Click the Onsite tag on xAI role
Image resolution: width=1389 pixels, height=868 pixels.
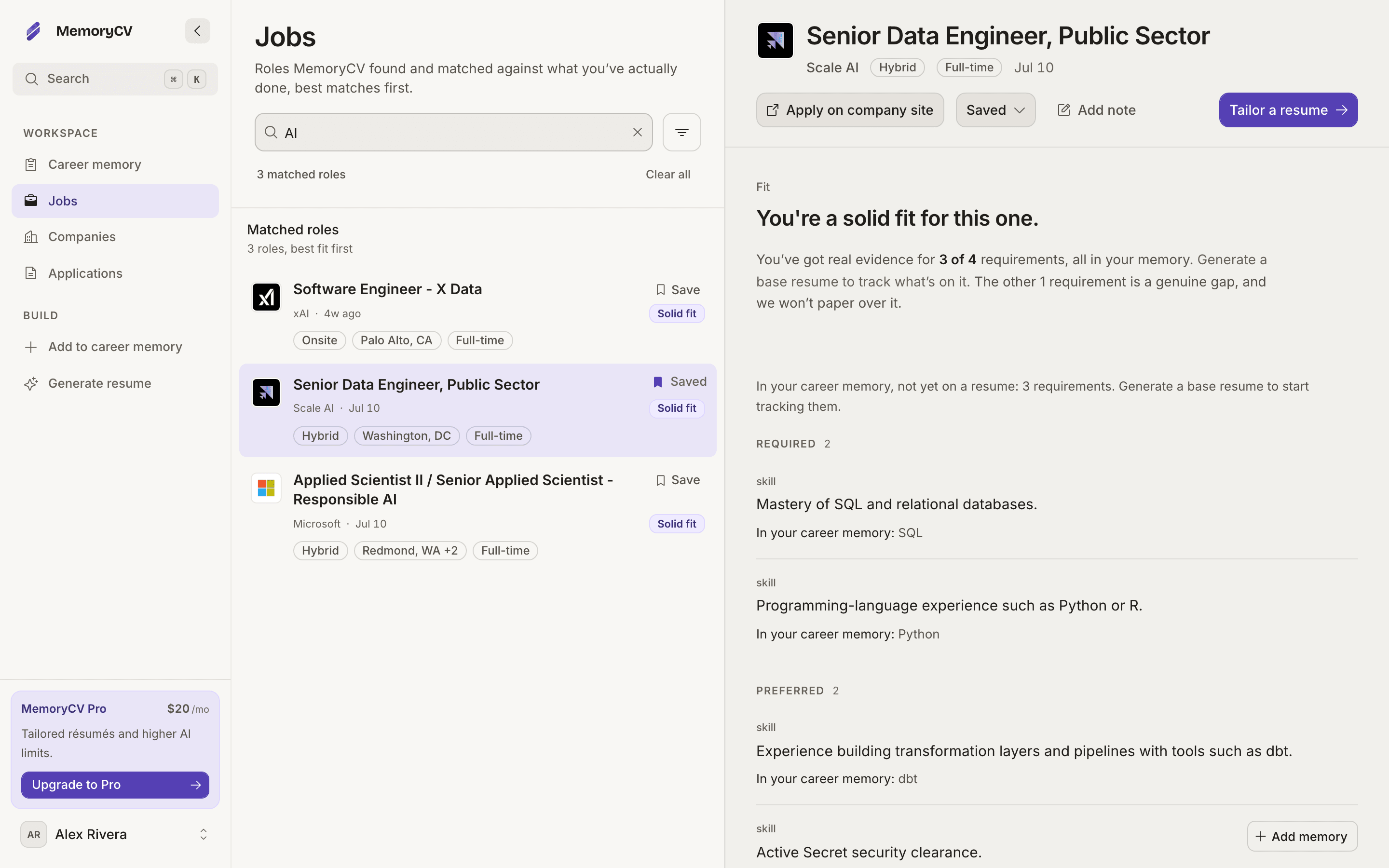tap(319, 340)
